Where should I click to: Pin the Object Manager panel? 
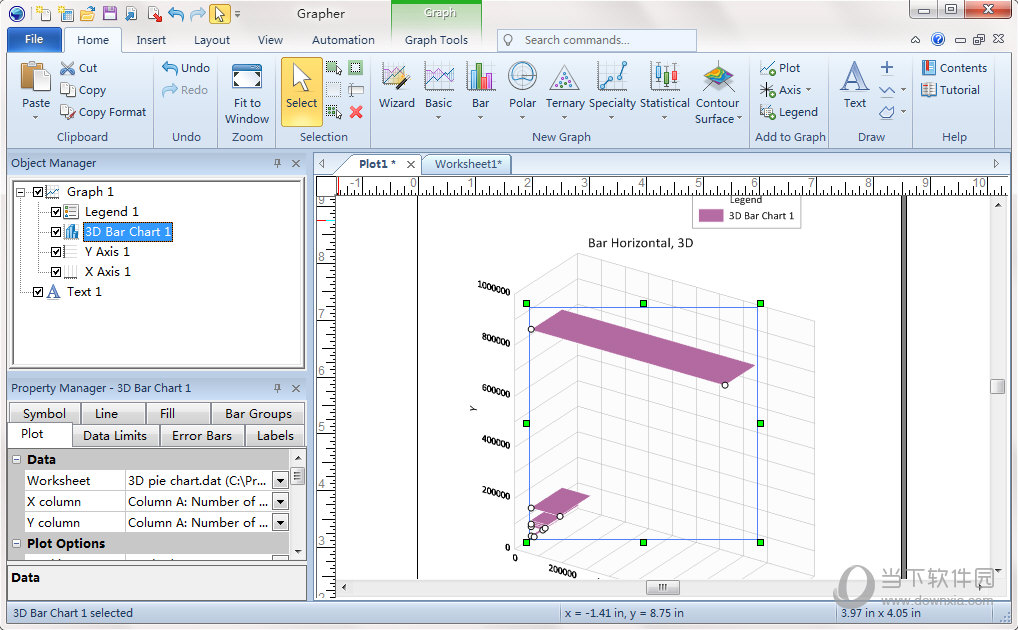point(277,163)
